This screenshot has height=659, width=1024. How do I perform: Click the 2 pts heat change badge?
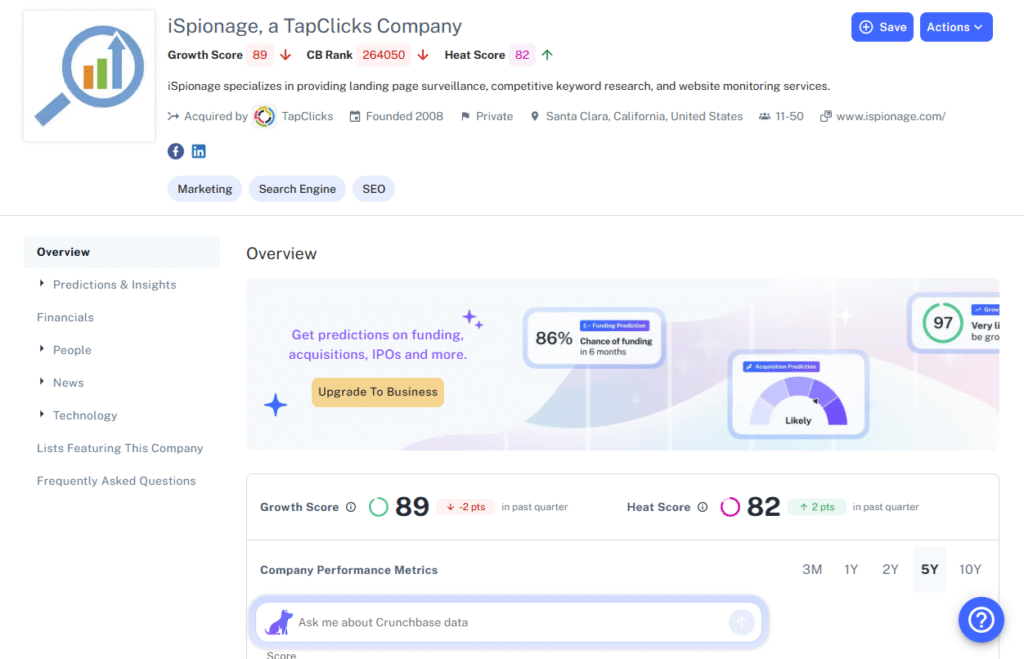817,507
